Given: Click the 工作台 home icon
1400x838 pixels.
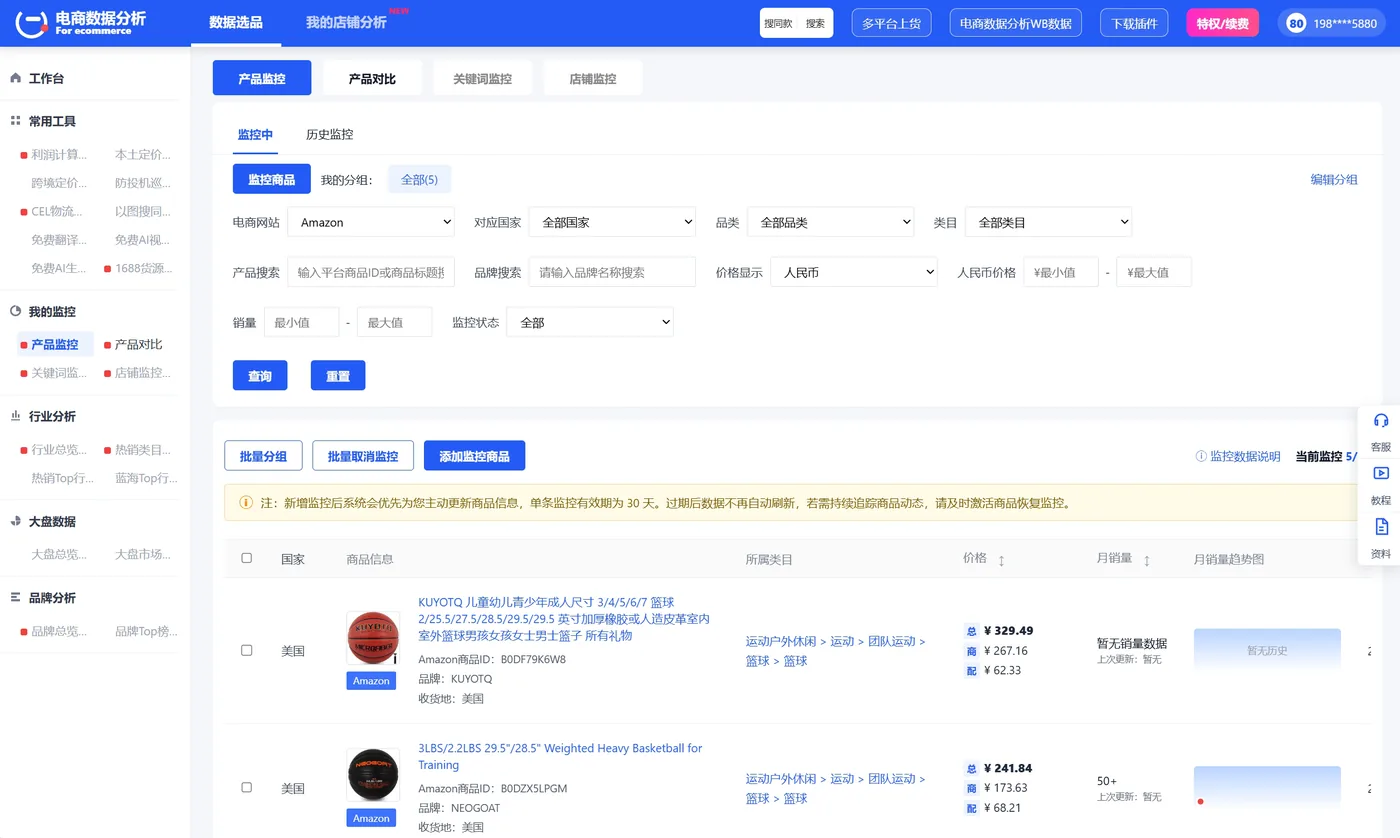Looking at the screenshot, I should [x=15, y=78].
